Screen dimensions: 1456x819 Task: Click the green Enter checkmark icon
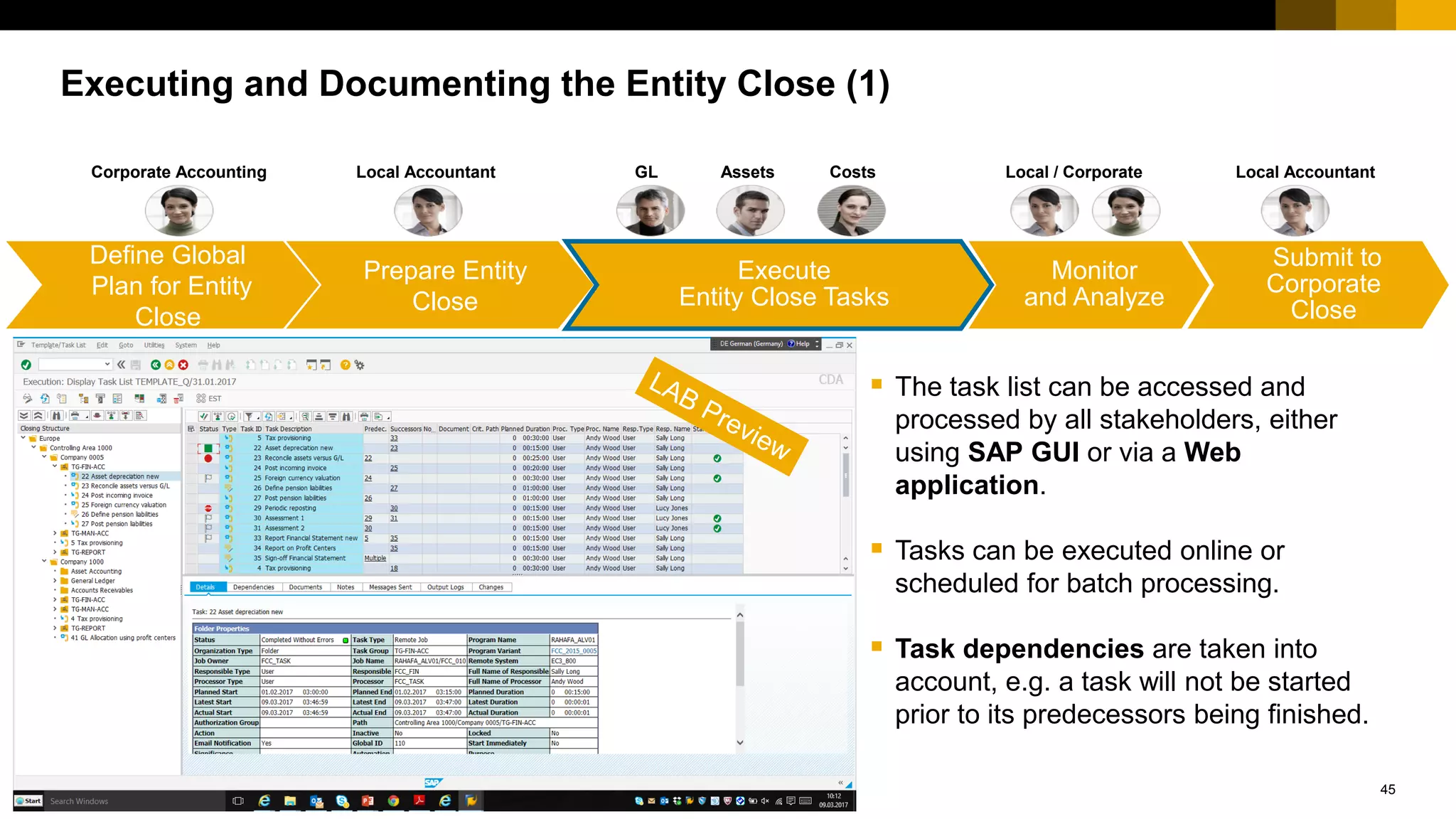[26, 365]
